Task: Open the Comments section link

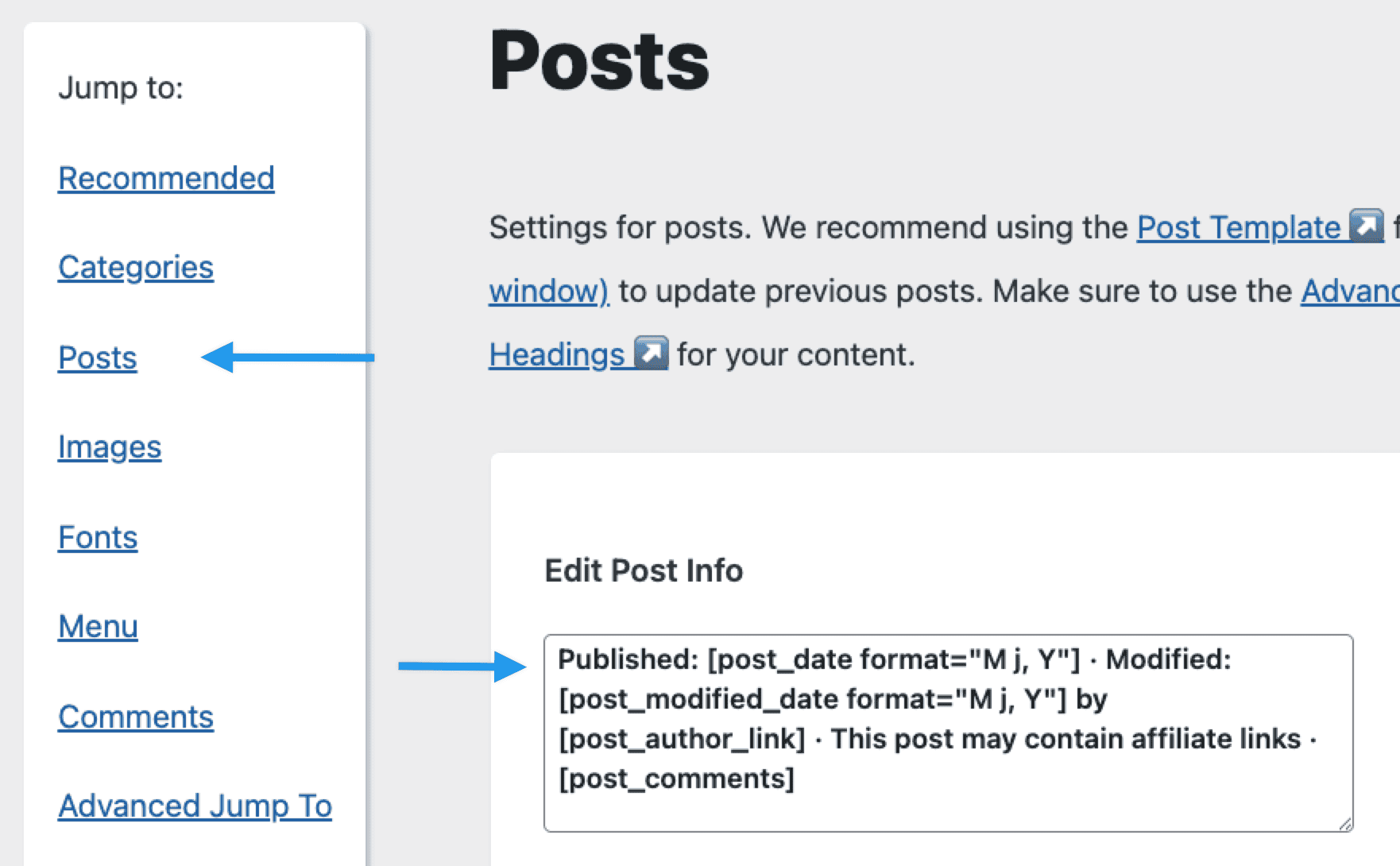Action: [x=136, y=717]
